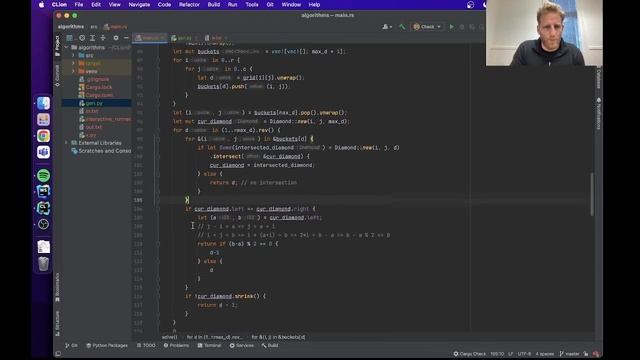Open the Terminal tool window
Image resolution: width=640 pixels, height=360 pixels.
click(209, 345)
